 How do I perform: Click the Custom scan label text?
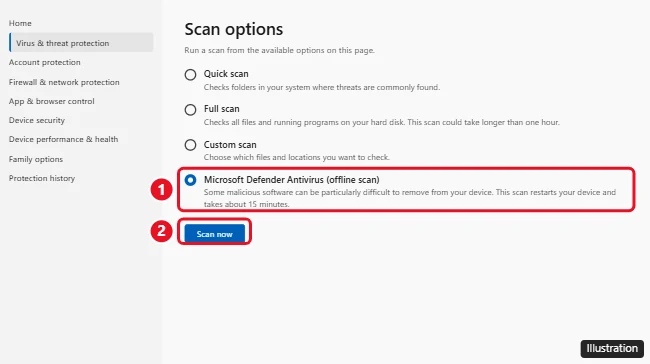230,145
